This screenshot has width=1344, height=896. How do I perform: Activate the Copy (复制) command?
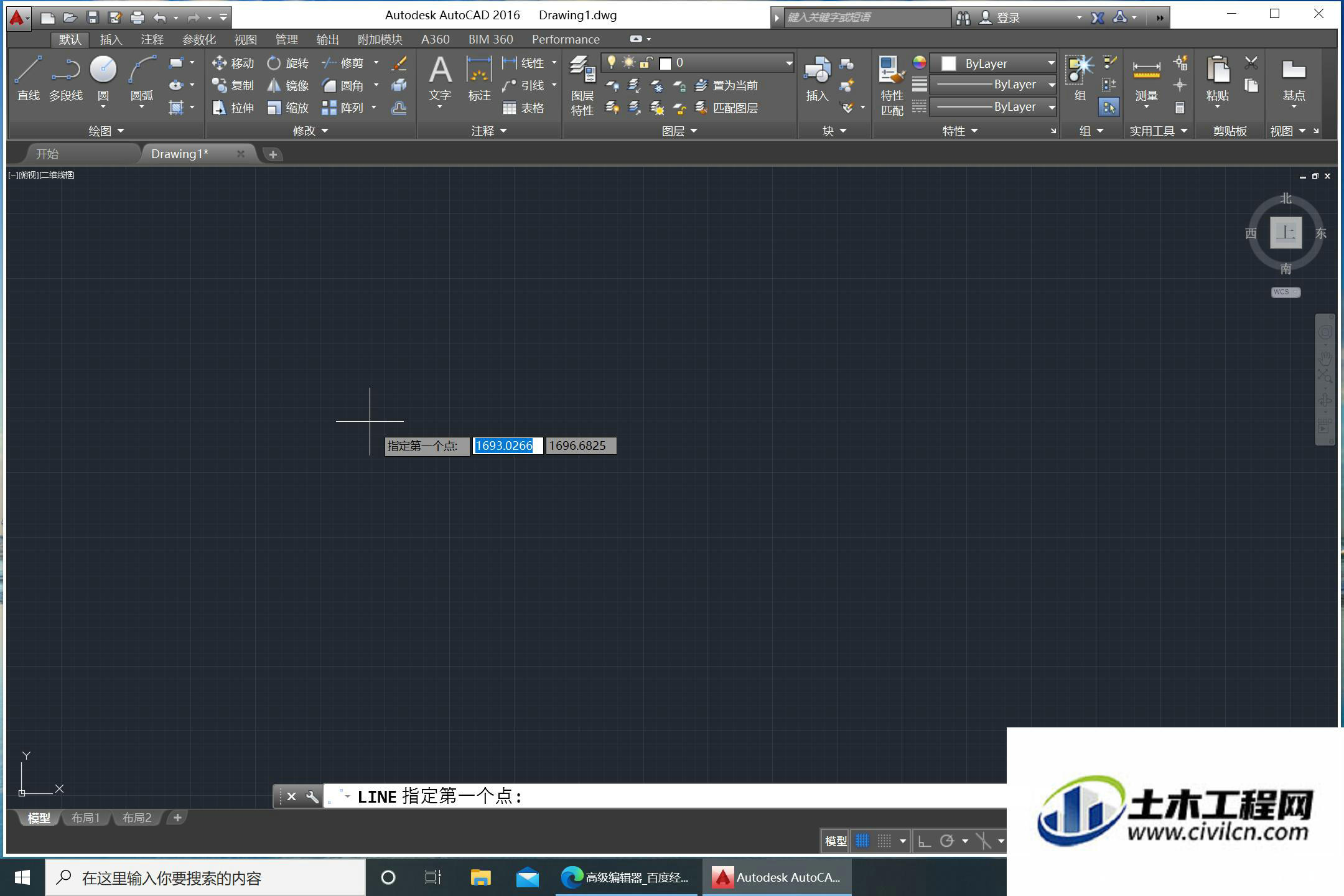point(233,85)
